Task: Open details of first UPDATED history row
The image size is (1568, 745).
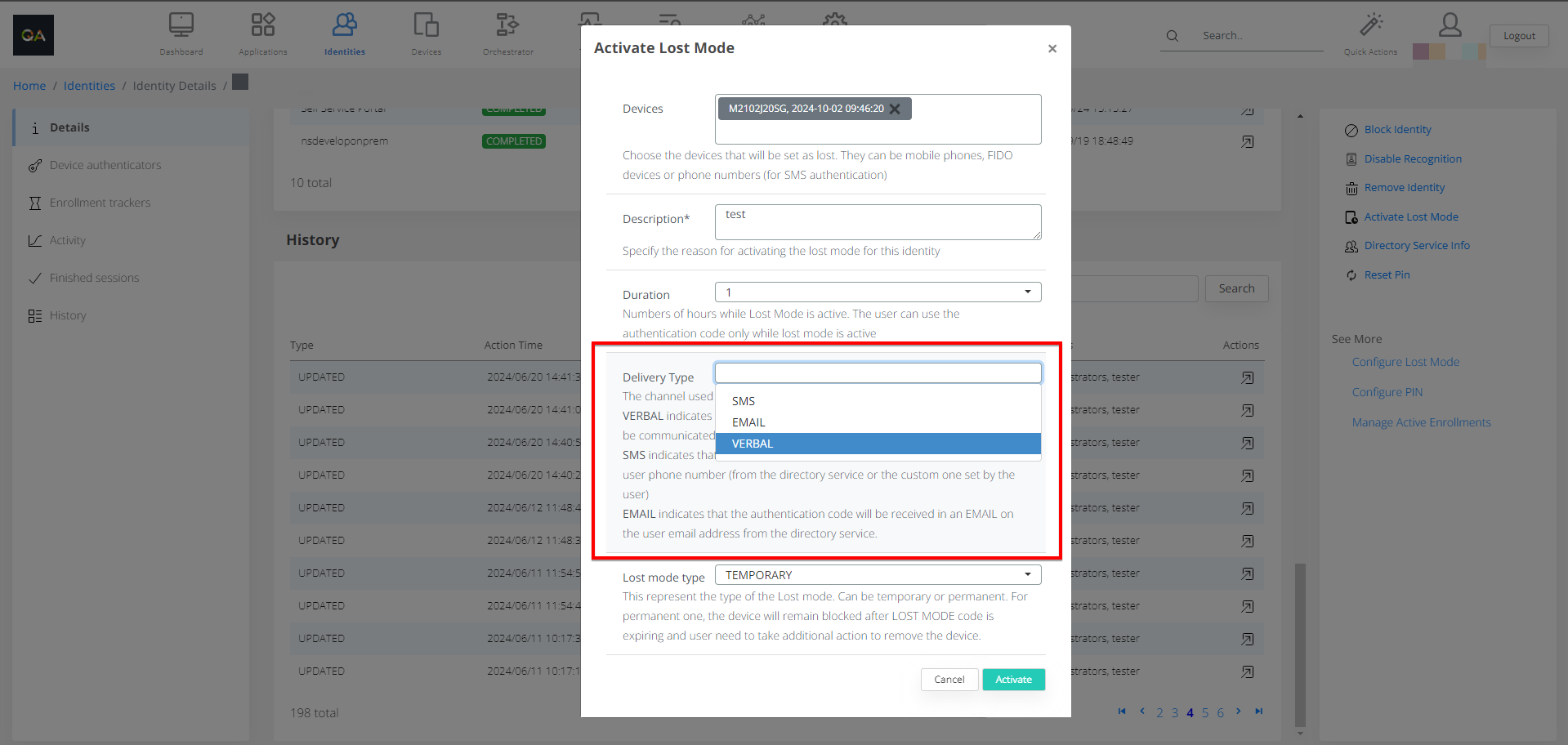Action: coord(1247,377)
